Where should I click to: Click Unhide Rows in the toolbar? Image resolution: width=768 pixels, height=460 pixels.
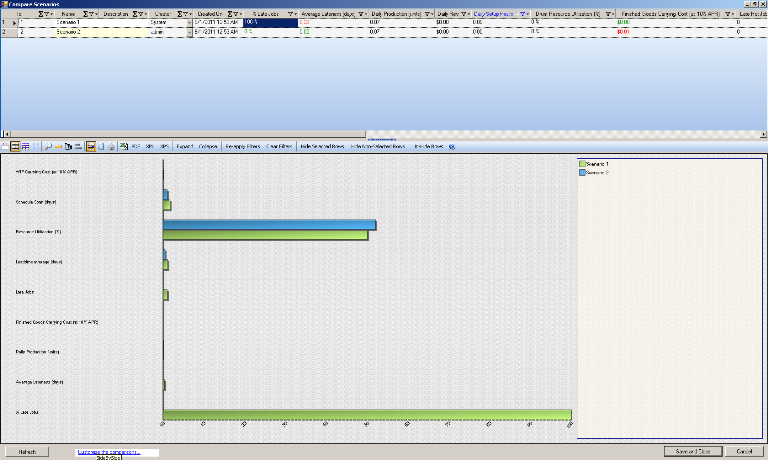point(429,146)
